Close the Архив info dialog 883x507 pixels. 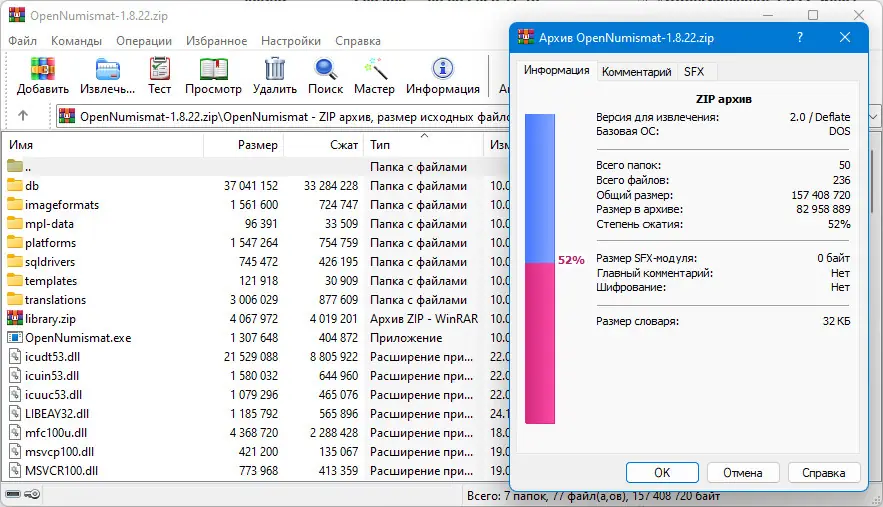coord(845,38)
